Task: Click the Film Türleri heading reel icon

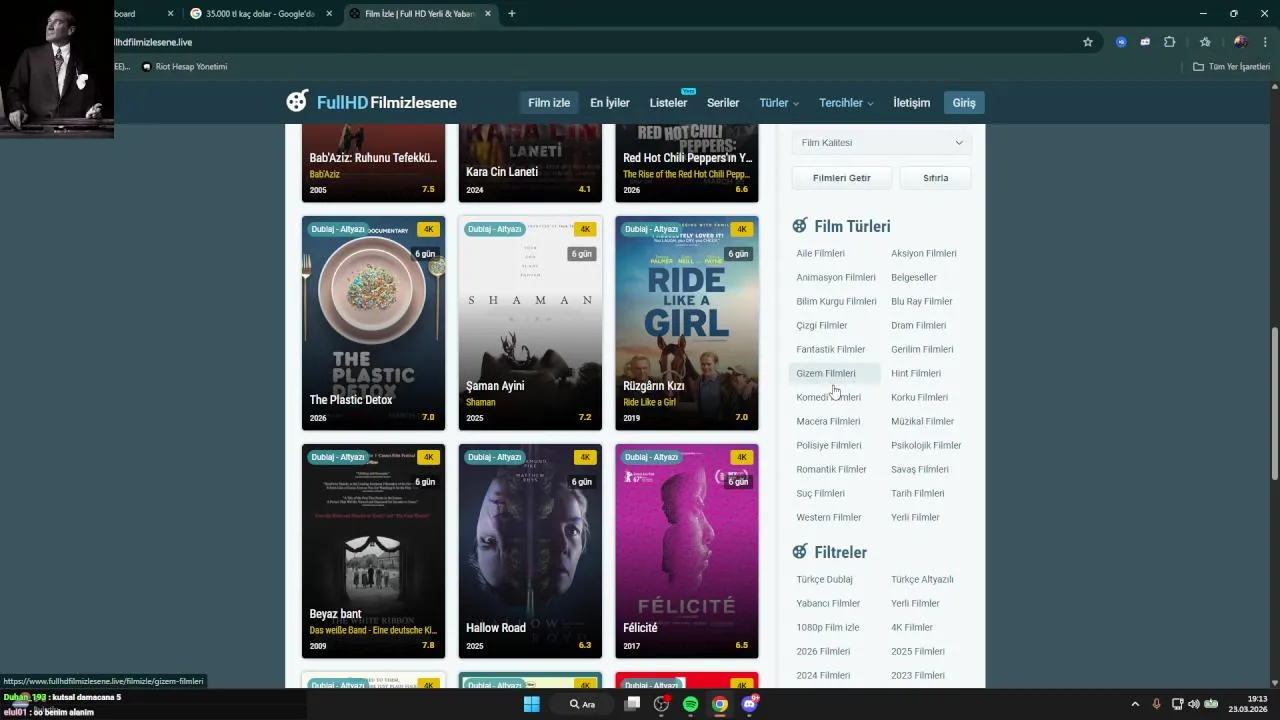Action: click(x=800, y=226)
